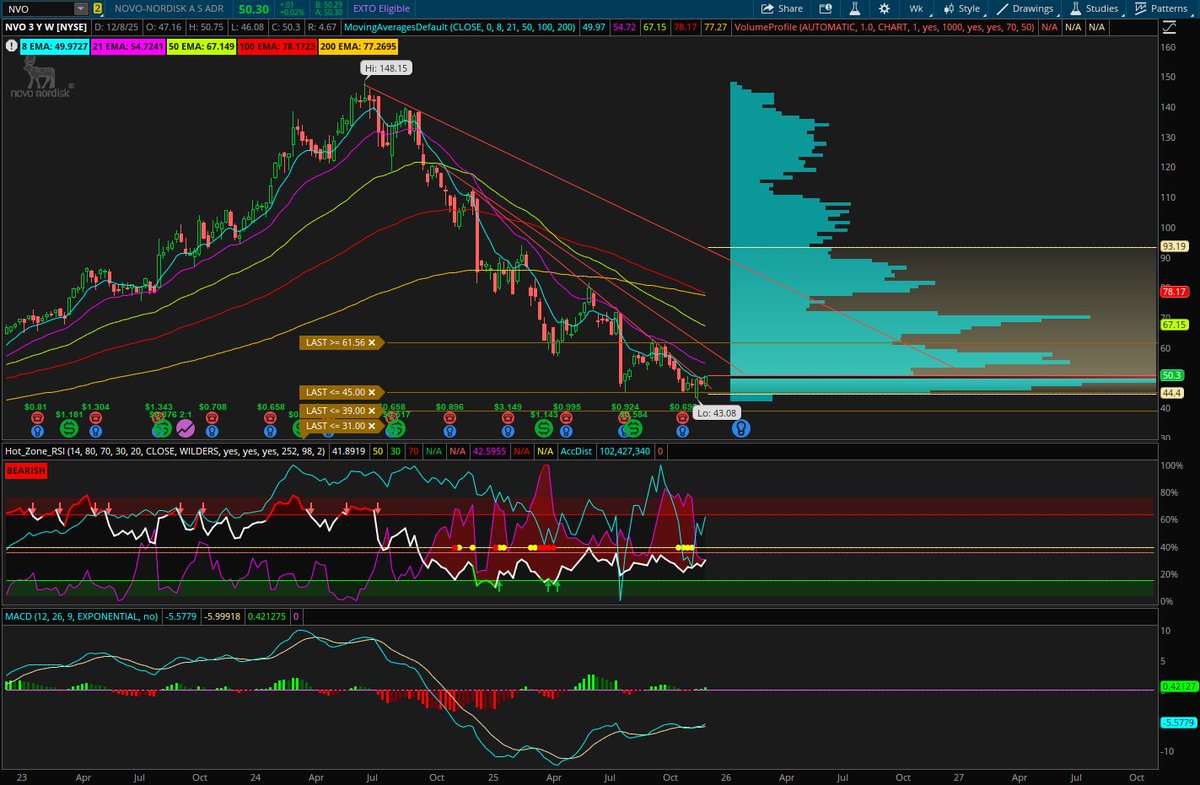
Task: Click the 93.19 price axis label
Action: [1173, 246]
